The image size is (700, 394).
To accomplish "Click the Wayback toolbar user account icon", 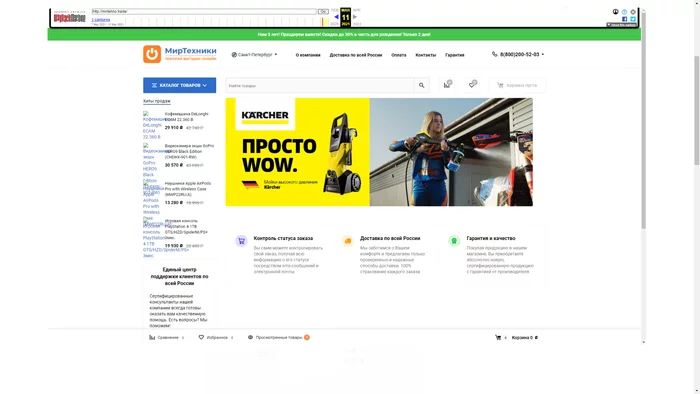I will tap(616, 12).
